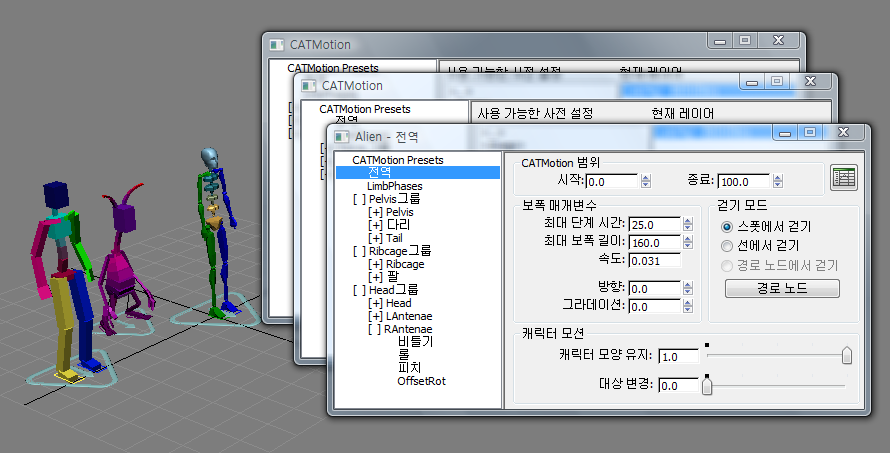Expand the LAntenae [+] tree node
The height and width of the screenshot is (453, 890).
375,316
